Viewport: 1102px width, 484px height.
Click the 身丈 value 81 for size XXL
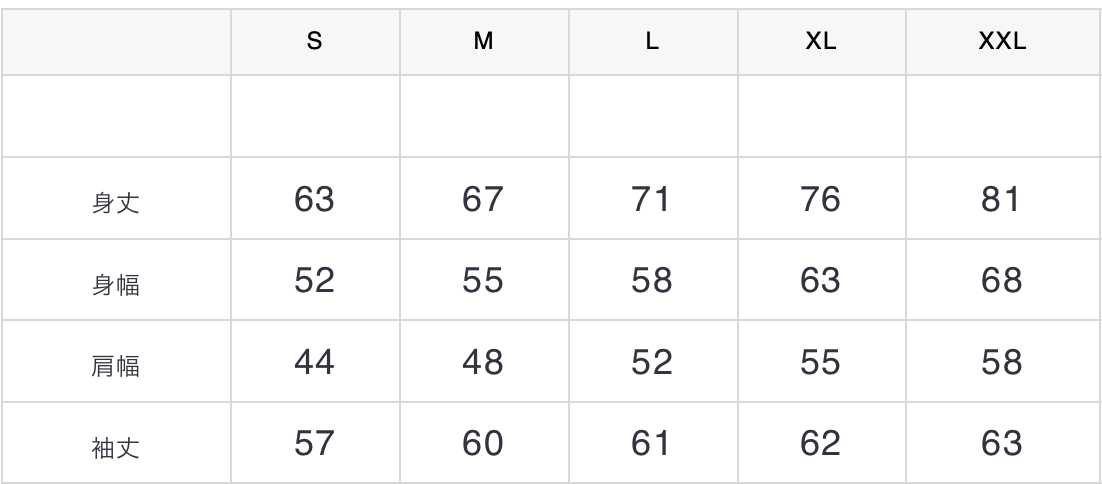1001,199
